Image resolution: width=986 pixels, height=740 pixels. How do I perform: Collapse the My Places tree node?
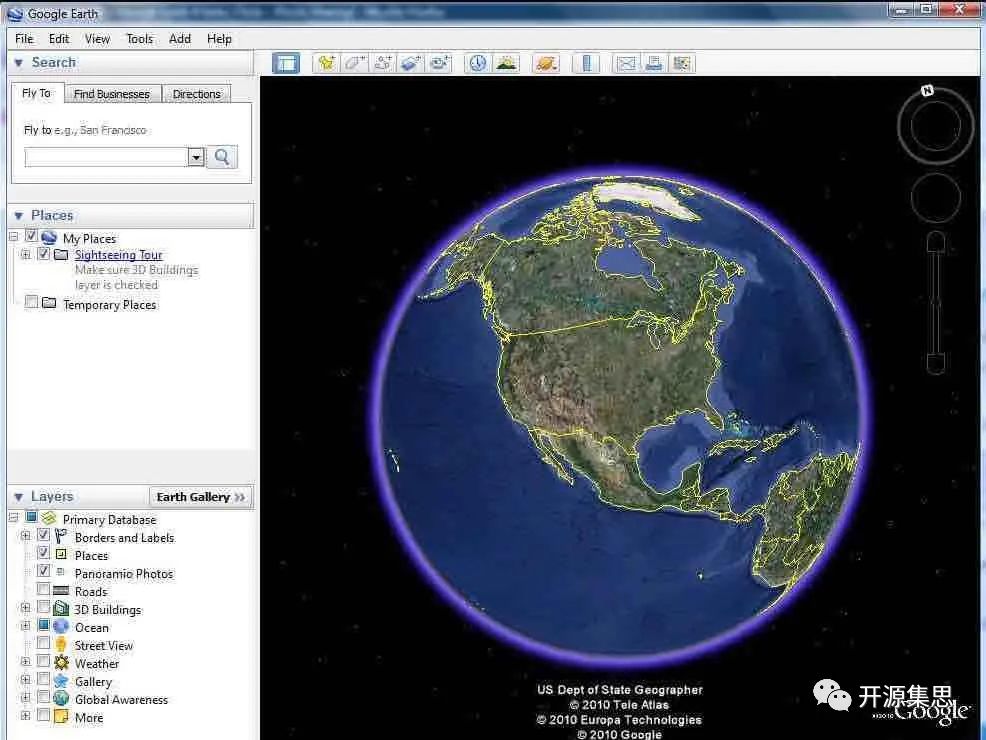click(14, 237)
